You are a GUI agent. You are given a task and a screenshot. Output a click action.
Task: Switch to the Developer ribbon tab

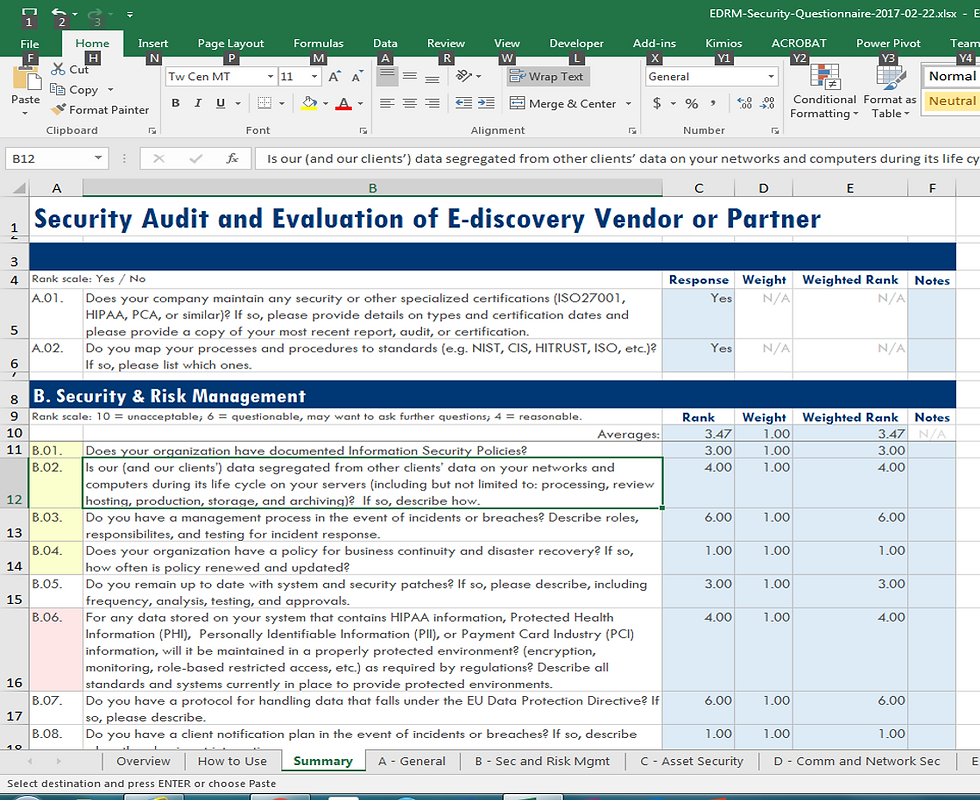point(576,43)
